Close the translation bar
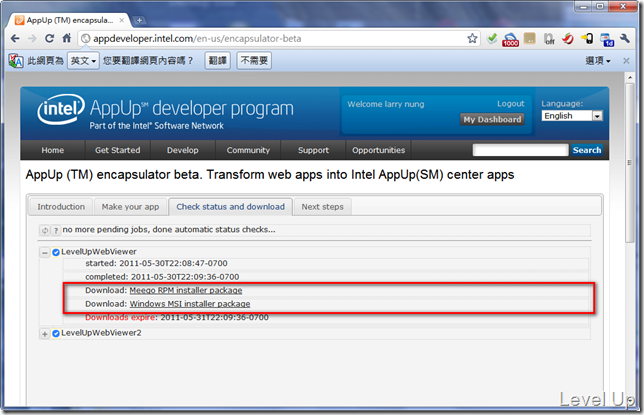Image resolution: width=644 pixels, height=415 pixels. coord(626,61)
